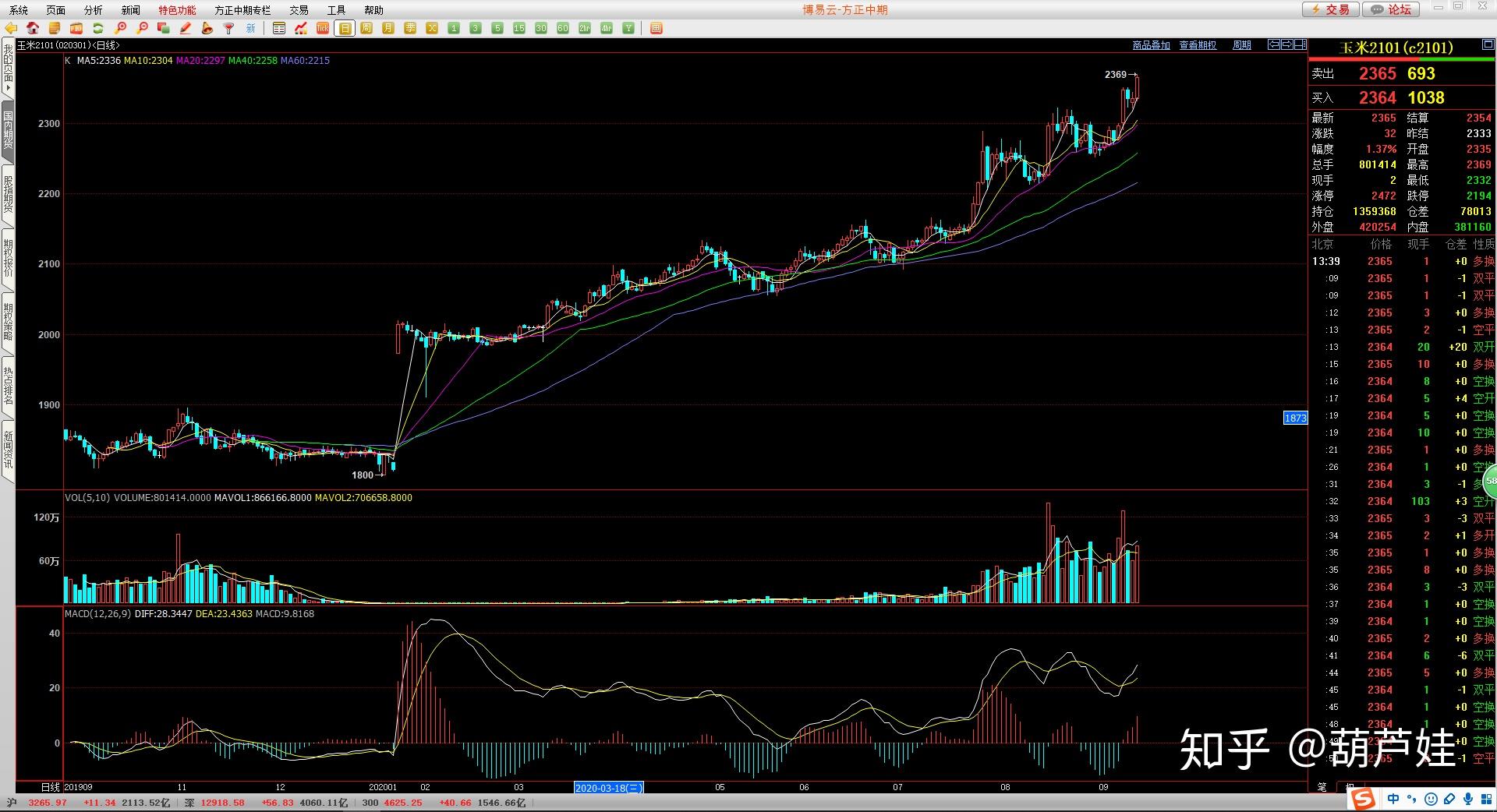Switch to 2hr chart period
1497x812 pixels.
[585, 29]
